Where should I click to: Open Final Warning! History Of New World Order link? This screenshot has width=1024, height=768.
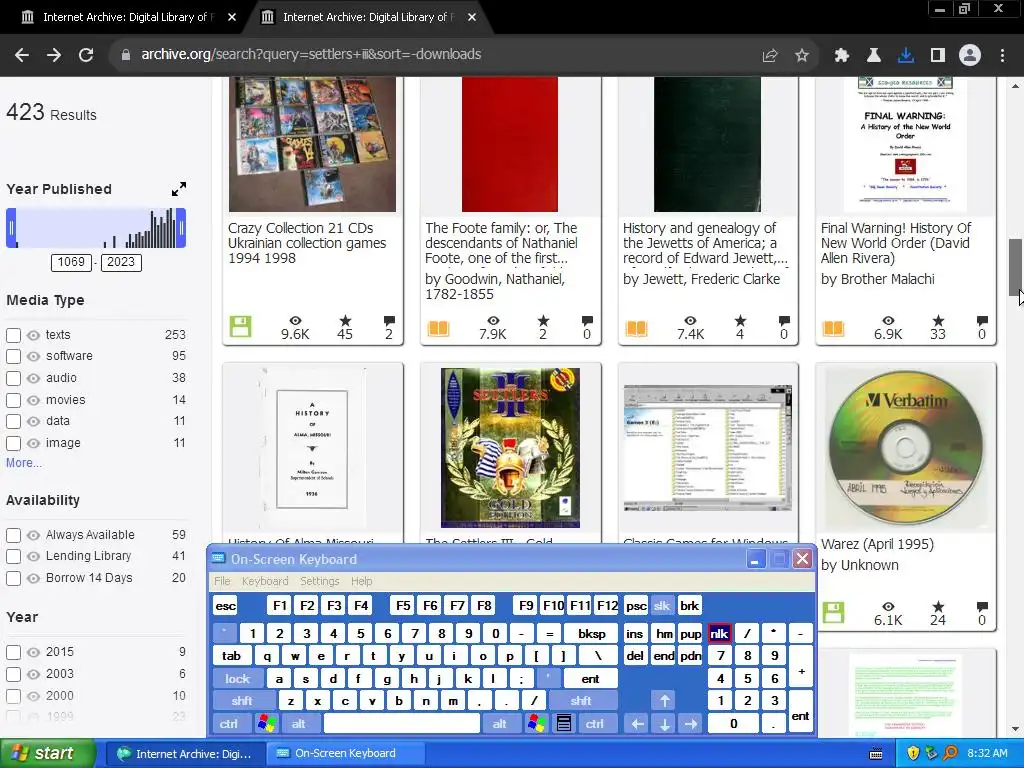896,243
